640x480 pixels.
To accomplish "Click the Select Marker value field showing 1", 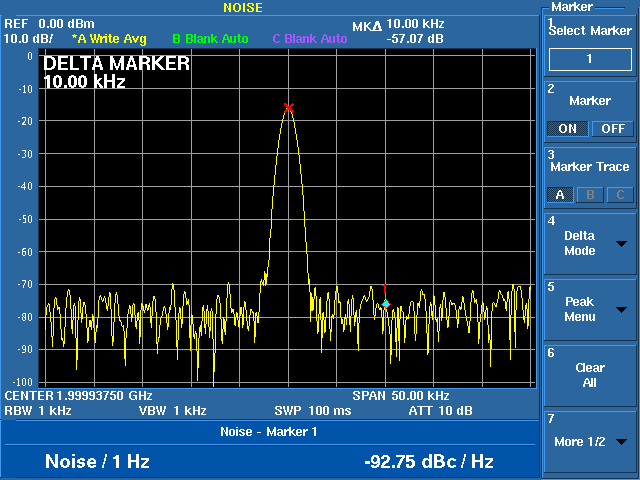I will click(590, 59).
